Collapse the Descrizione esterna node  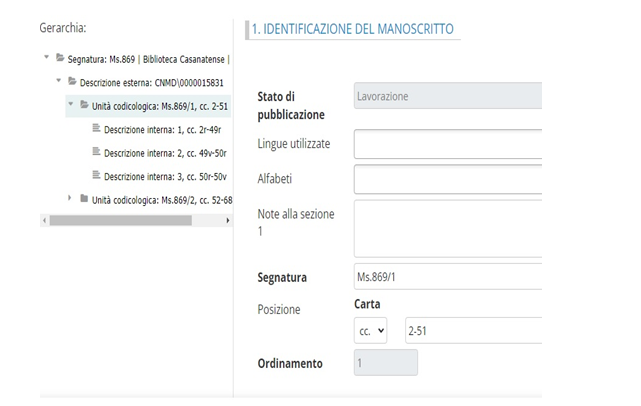coord(59,81)
